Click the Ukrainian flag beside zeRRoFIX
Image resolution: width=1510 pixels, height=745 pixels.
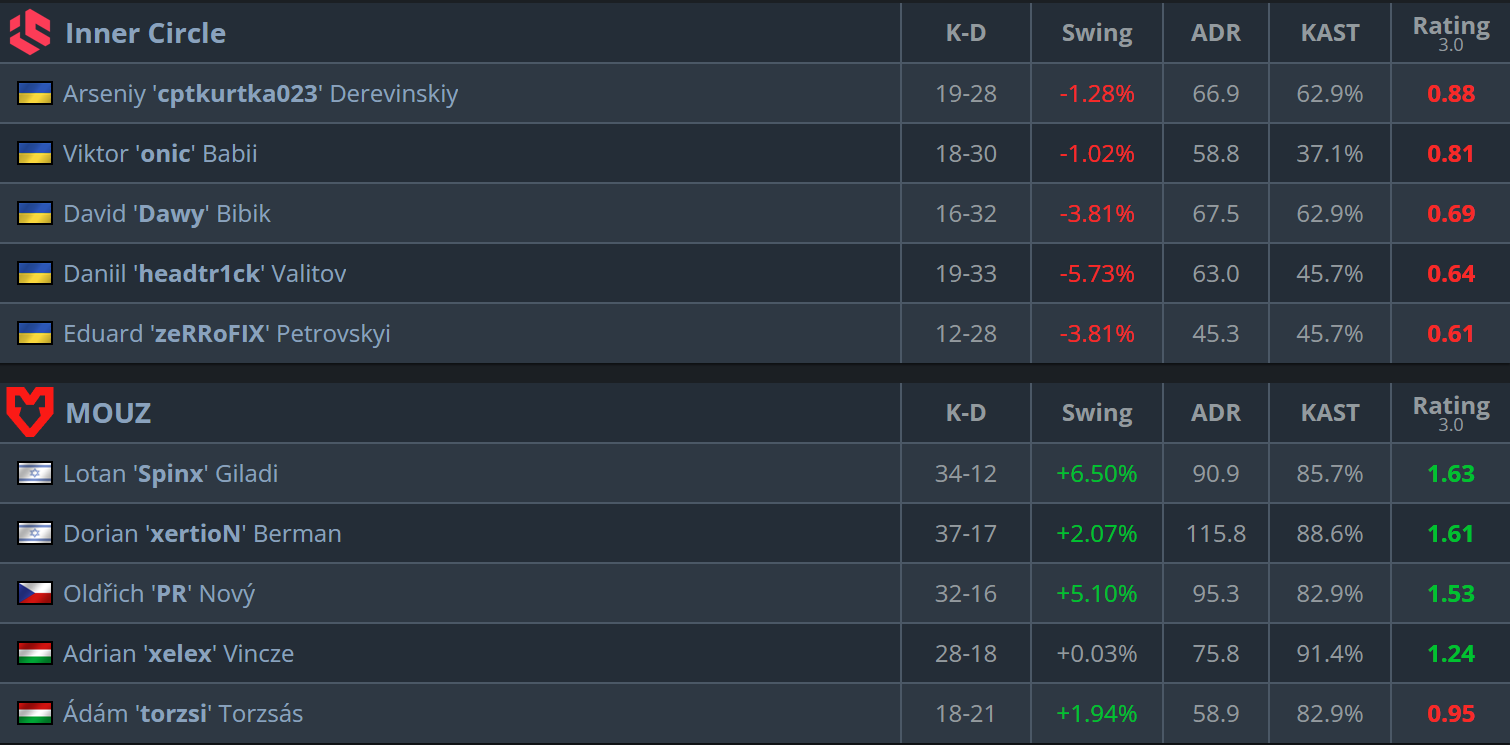click(x=35, y=334)
